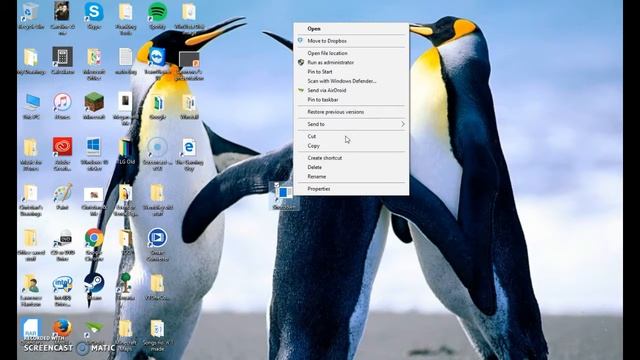
Task: Select the blue play-button circle icon
Action: click(x=158, y=238)
